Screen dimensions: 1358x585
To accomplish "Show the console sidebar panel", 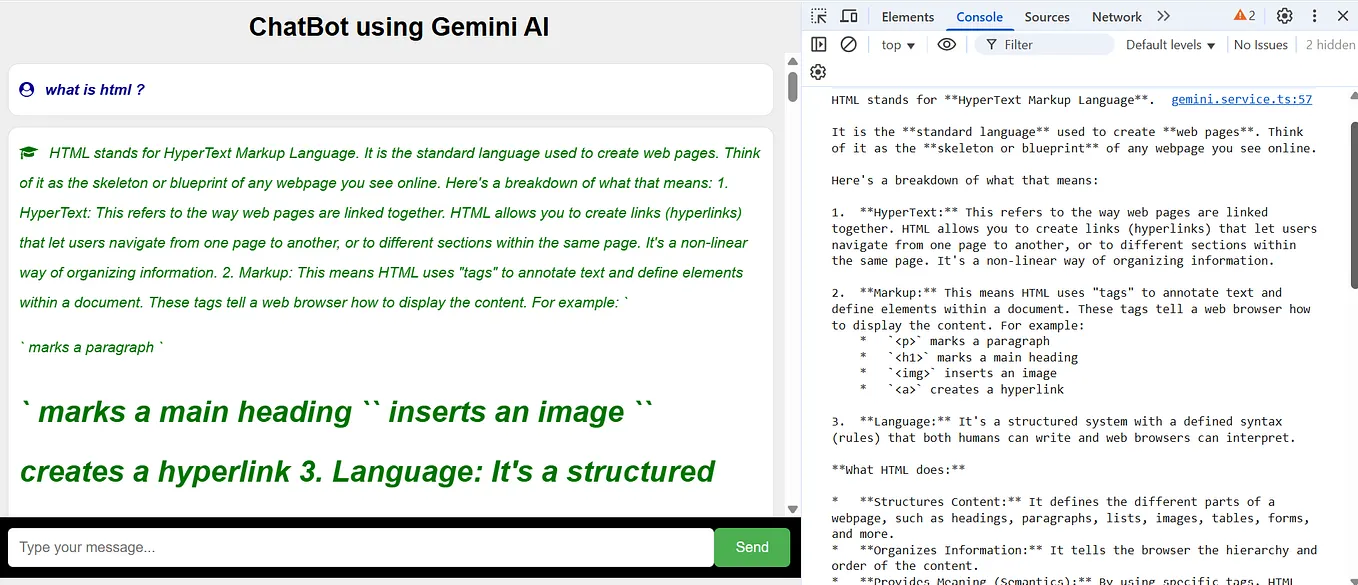I will 819,44.
